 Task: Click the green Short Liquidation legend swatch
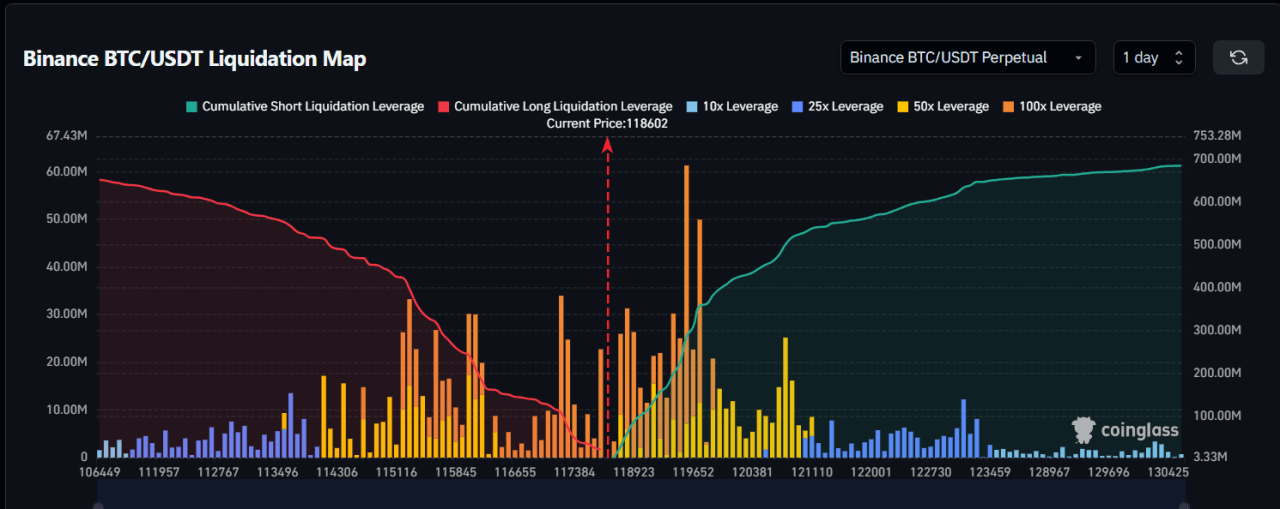pos(191,106)
